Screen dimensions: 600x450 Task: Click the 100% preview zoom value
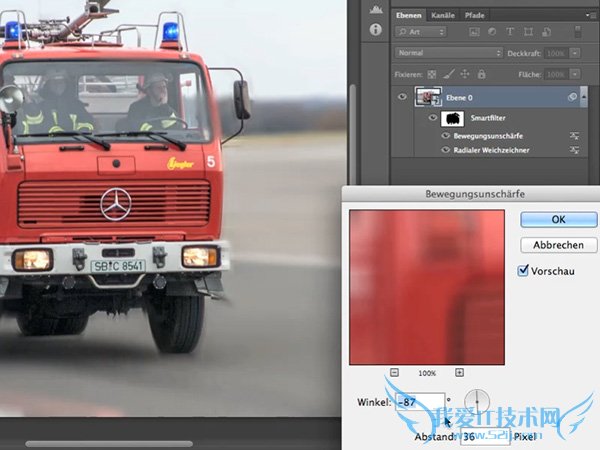pos(427,373)
